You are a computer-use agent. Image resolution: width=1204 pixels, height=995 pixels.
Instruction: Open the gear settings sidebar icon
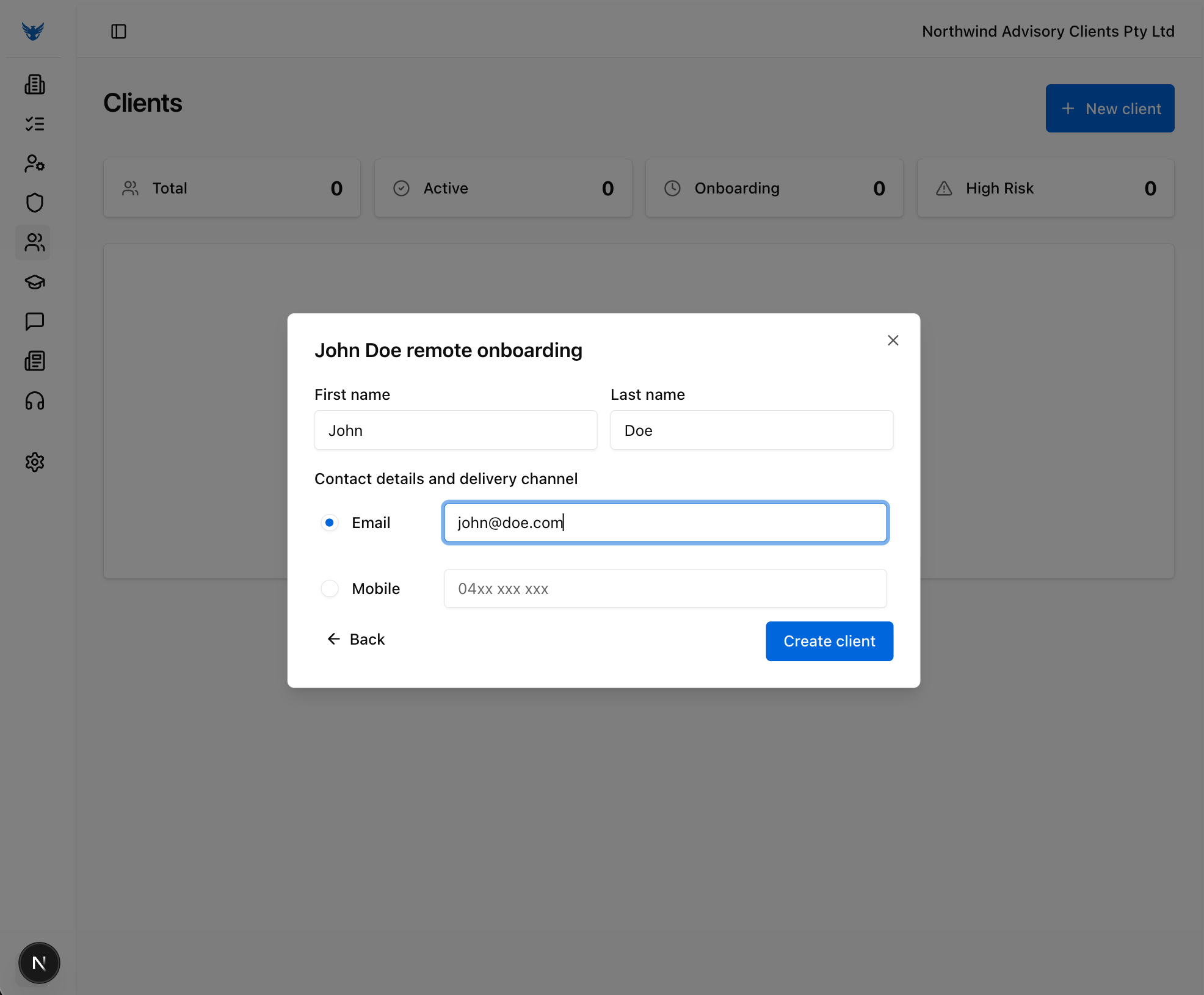point(35,462)
